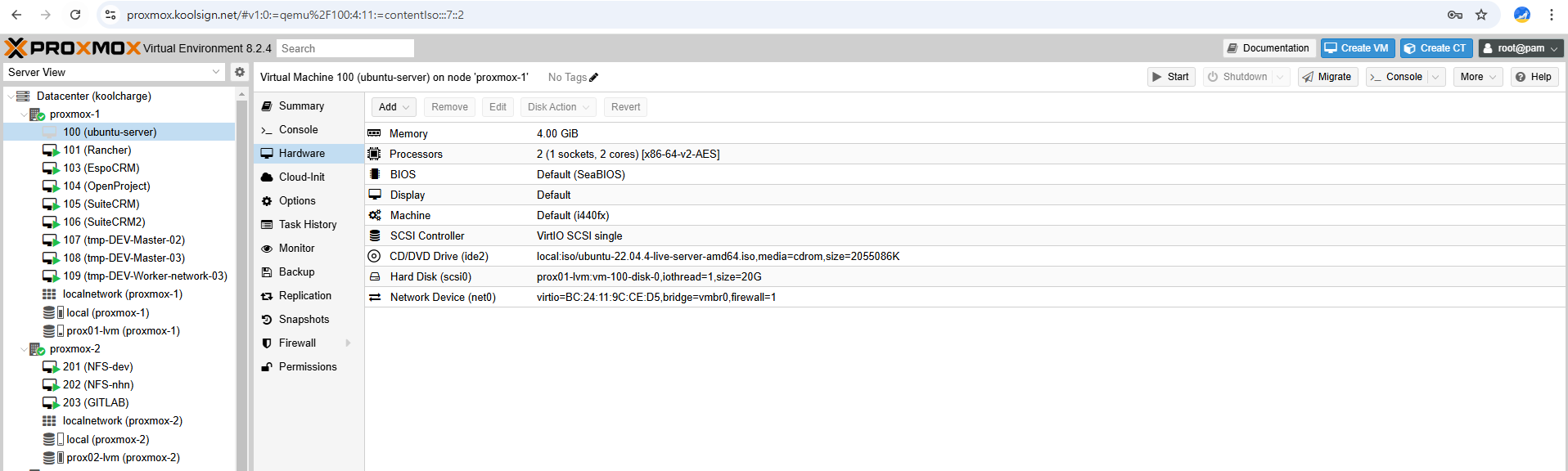Open the Disk Action dropdown

[559, 107]
